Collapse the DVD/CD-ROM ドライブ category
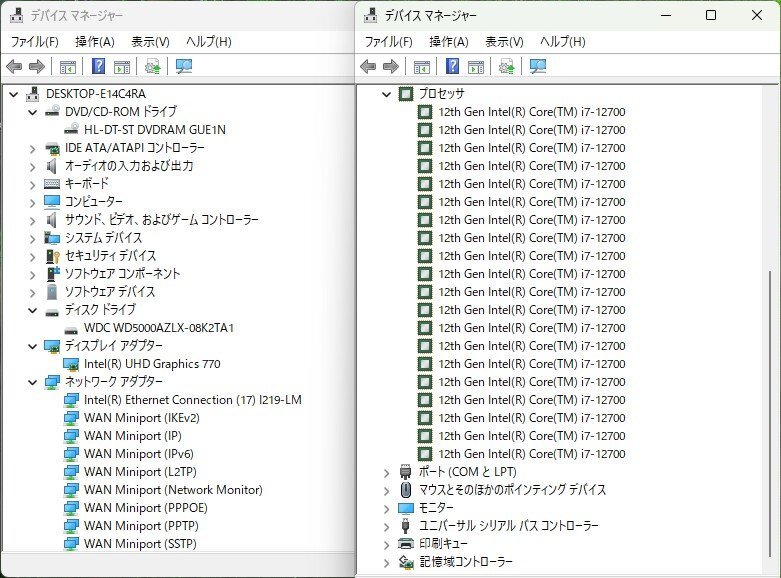 point(33,112)
